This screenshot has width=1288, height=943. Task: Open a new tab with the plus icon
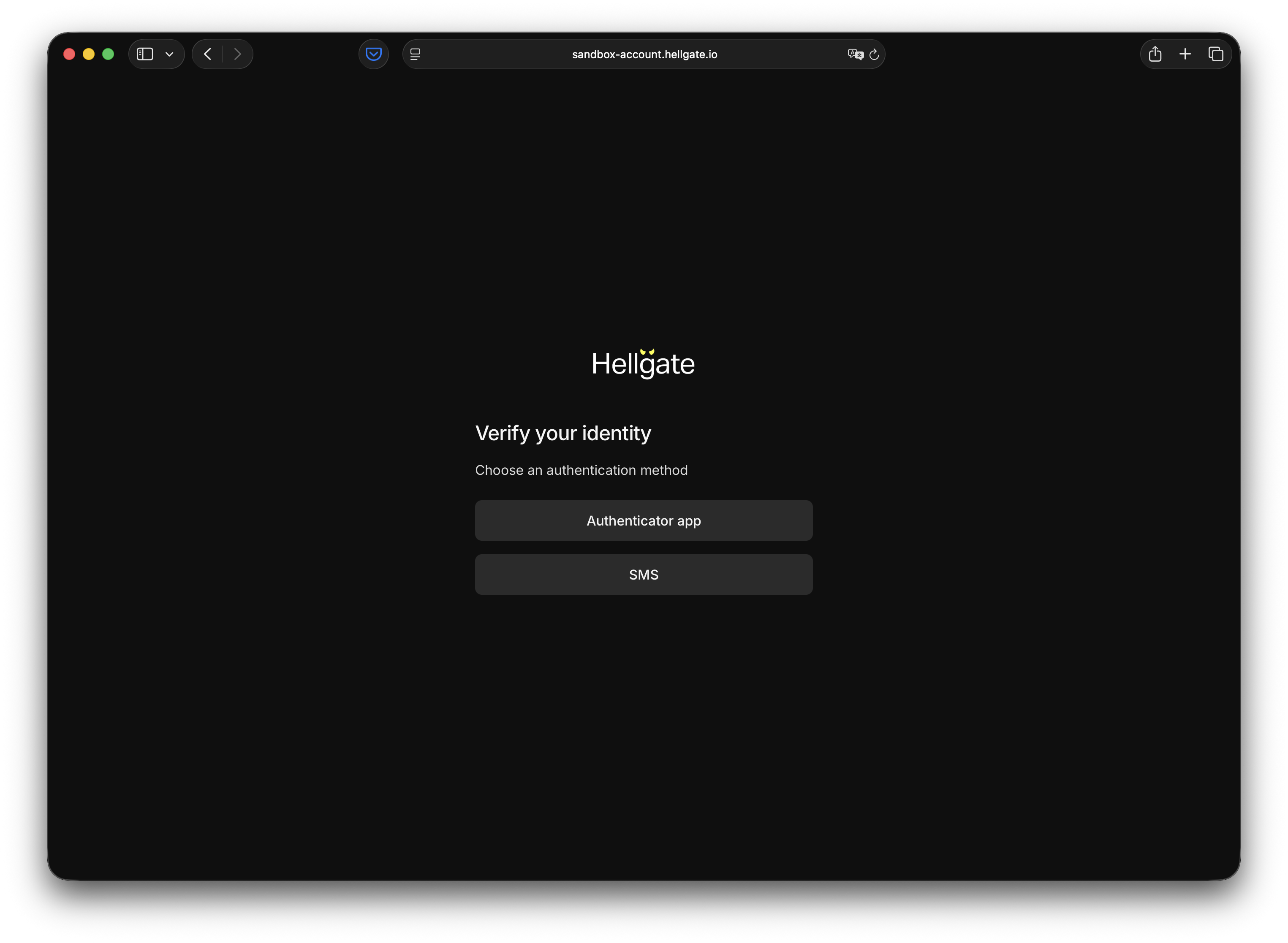click(1185, 54)
